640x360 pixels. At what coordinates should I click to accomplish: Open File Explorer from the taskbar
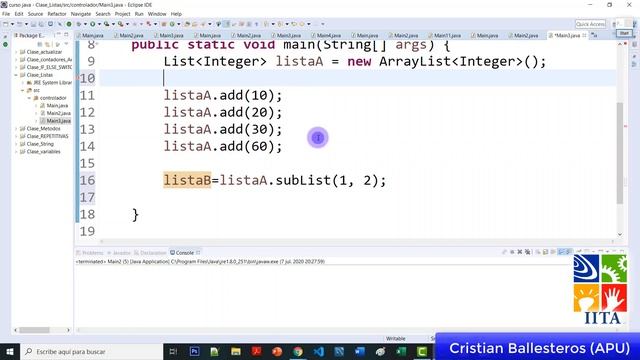pyautogui.click(x=236, y=351)
